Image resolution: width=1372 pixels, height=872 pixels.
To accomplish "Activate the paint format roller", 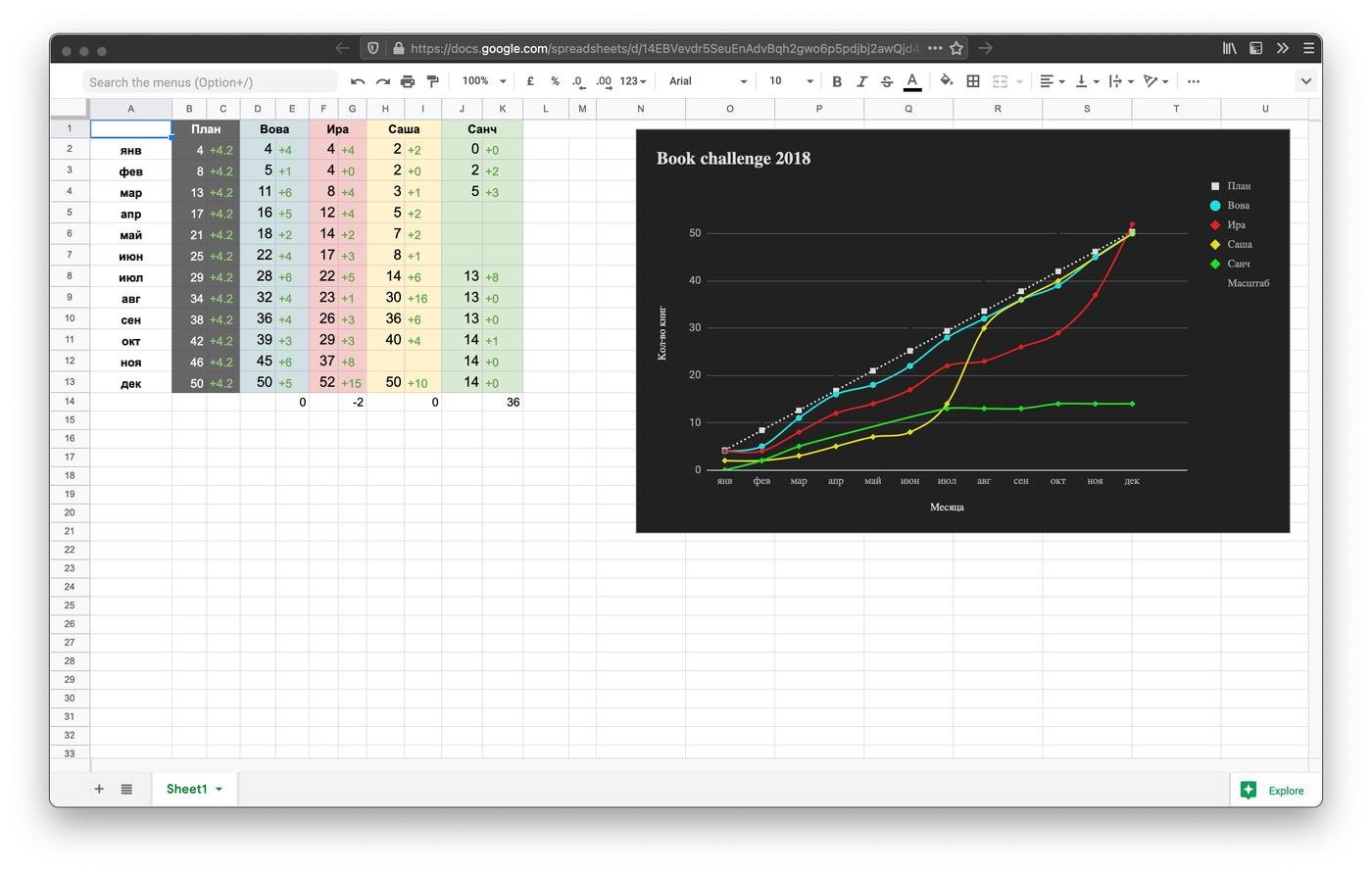I will coord(432,81).
